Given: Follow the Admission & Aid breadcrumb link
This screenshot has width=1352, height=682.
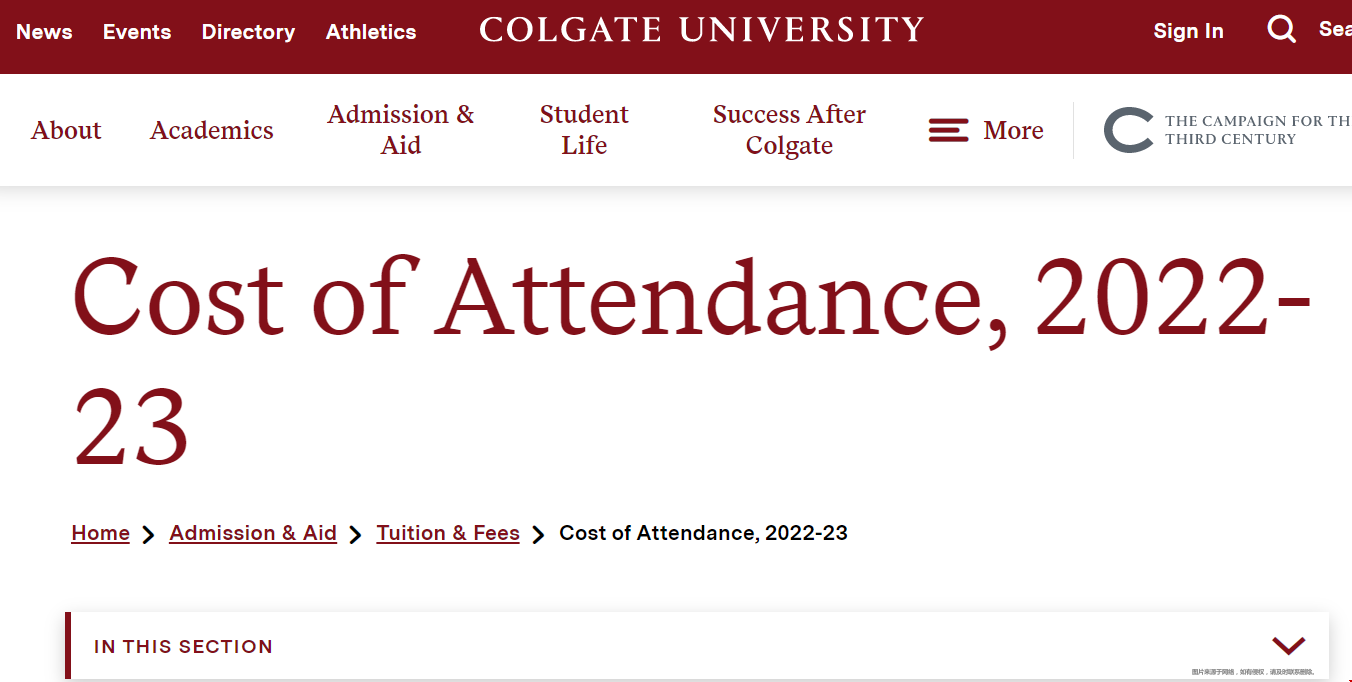Looking at the screenshot, I should 253,533.
